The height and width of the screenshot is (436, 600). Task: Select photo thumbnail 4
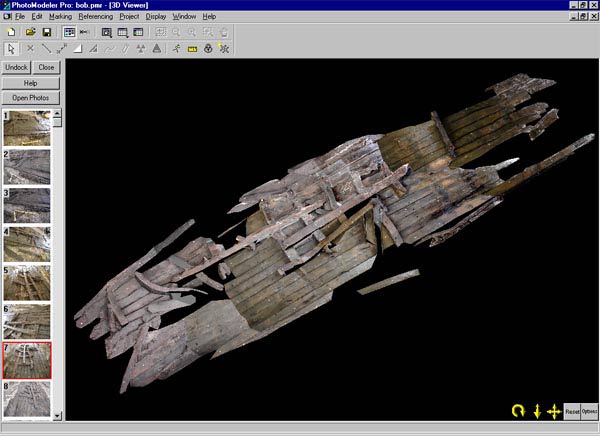[x=27, y=244]
